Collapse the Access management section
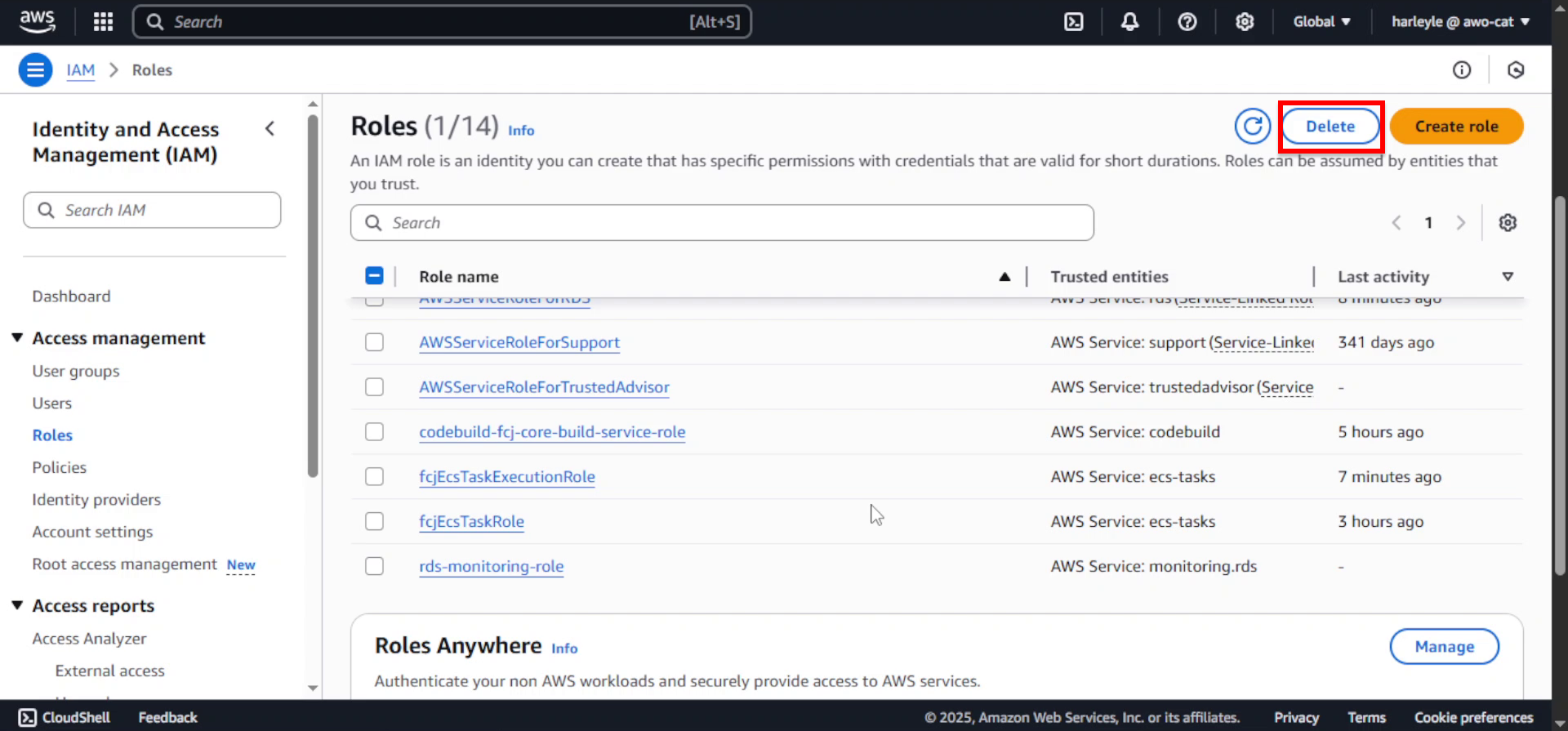Image resolution: width=1568 pixels, height=731 pixels. click(17, 338)
